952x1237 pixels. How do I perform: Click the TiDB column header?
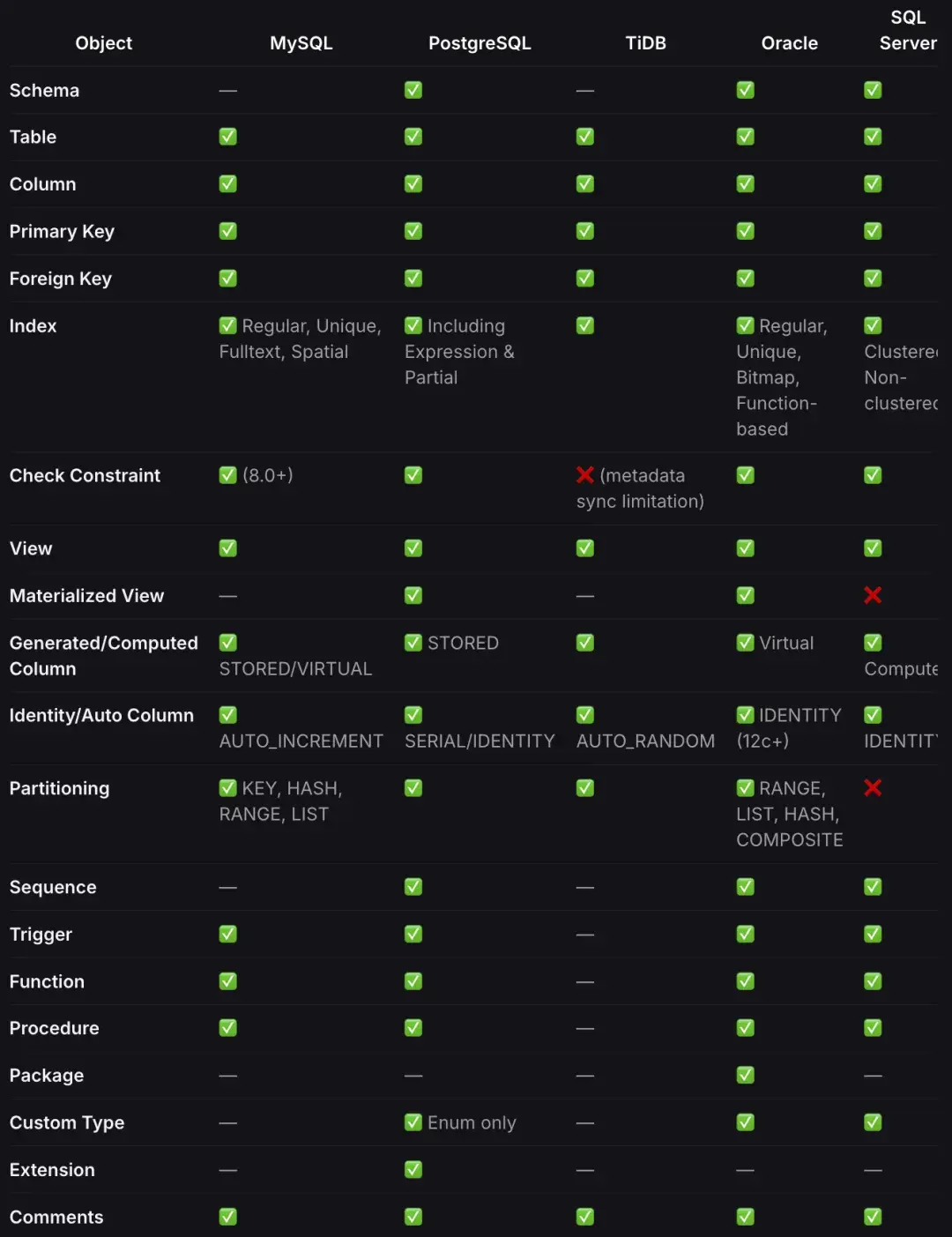[x=645, y=43]
